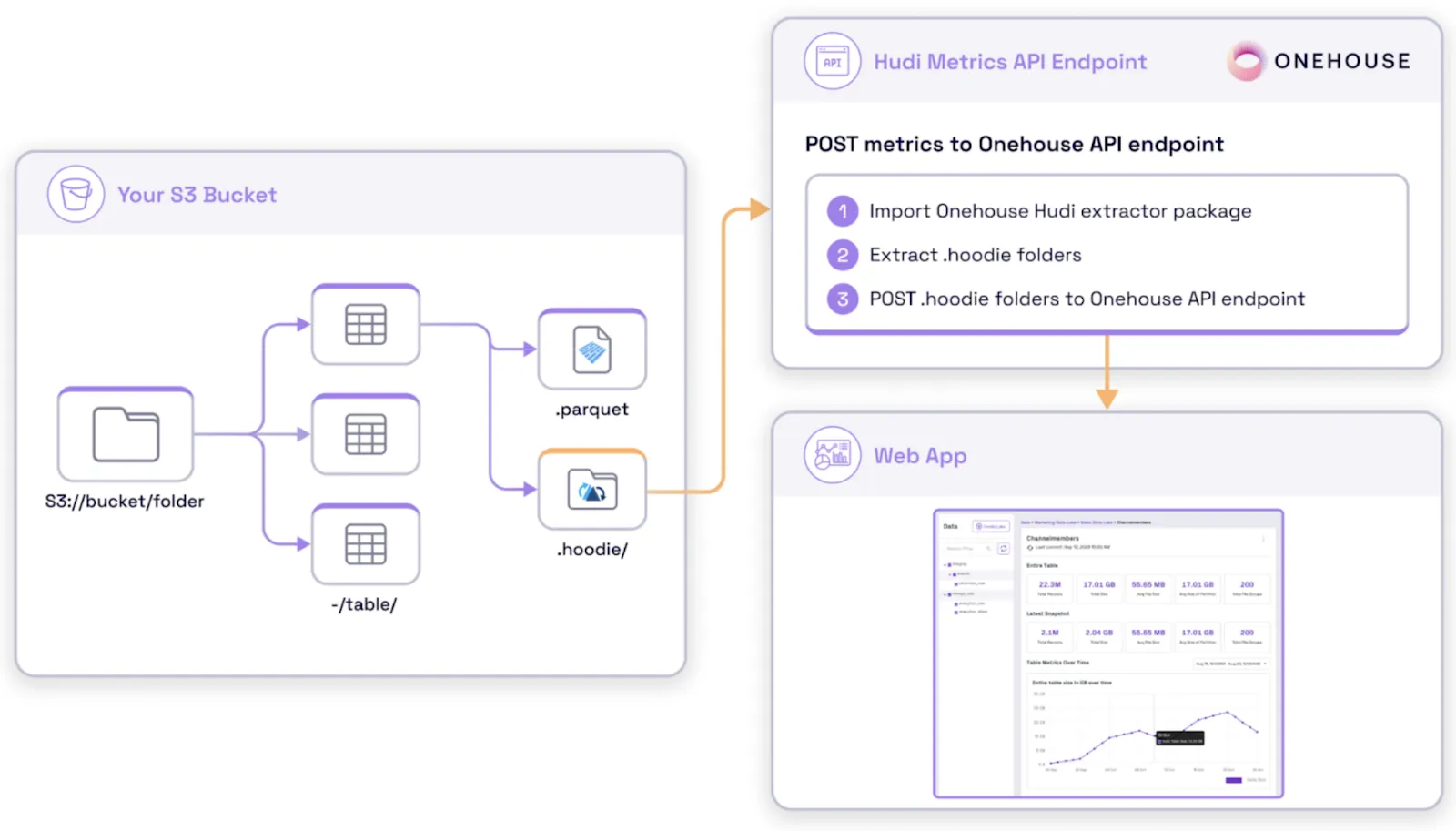The image size is (1456, 831).
Task: Click the S3://bucket/folder folder icon
Action: tap(126, 434)
